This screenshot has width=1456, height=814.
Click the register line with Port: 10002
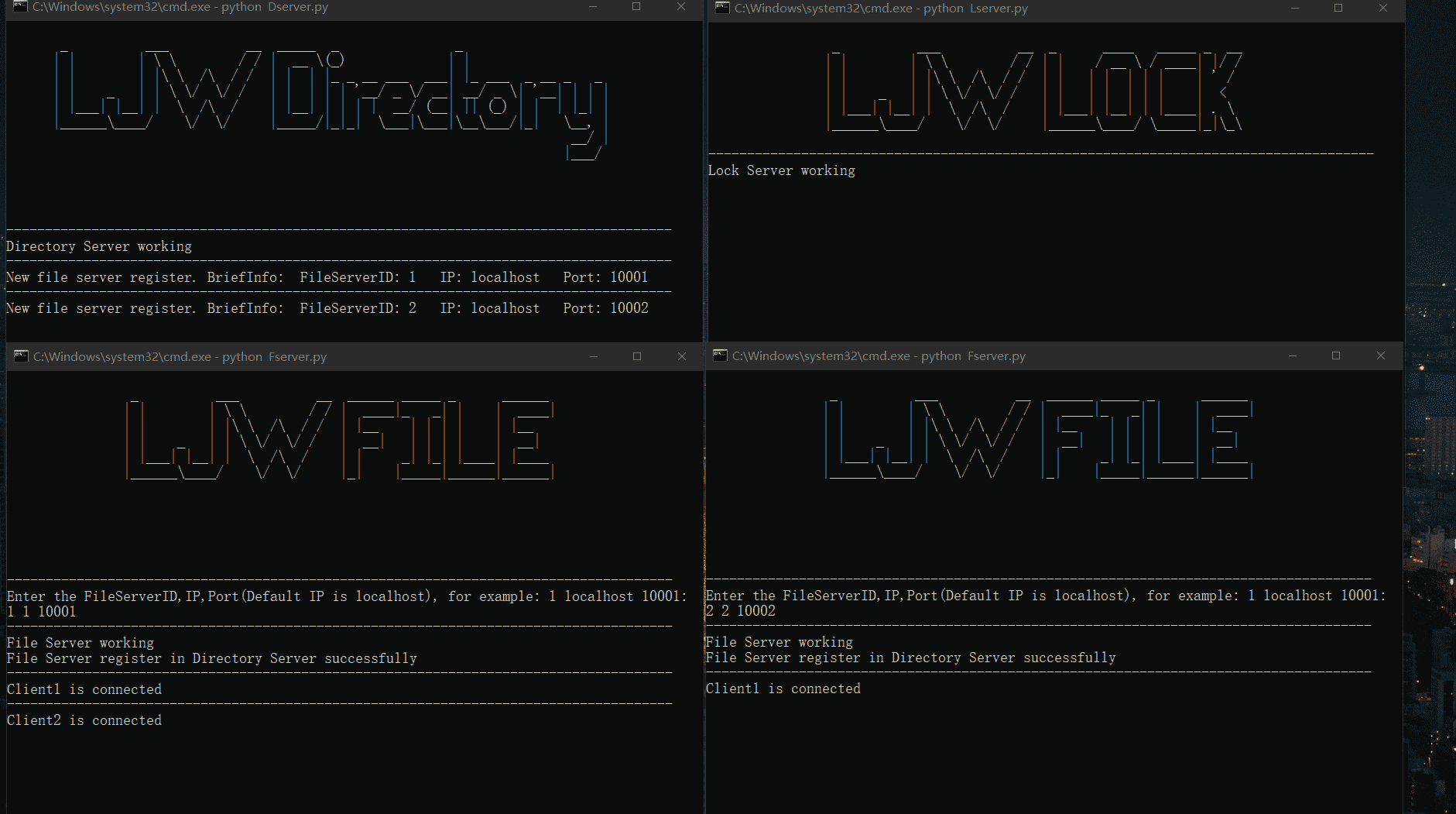(x=327, y=308)
